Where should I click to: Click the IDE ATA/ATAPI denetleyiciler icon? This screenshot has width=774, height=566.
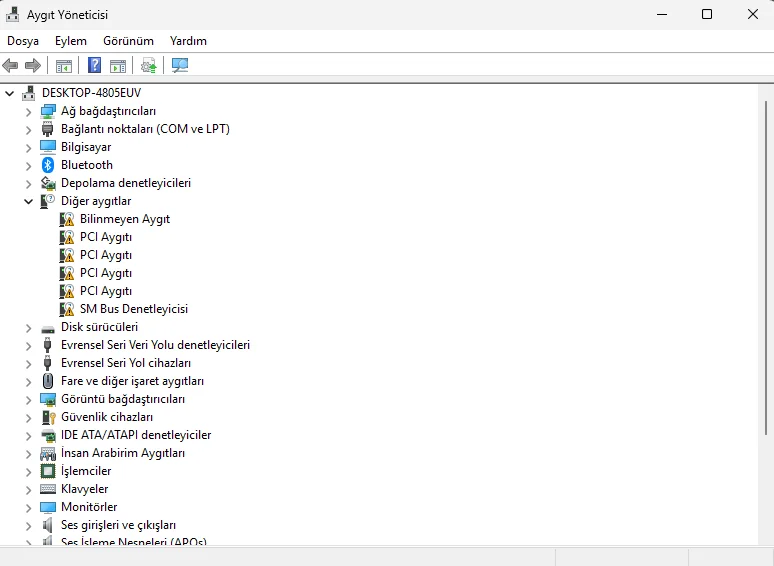coord(48,435)
